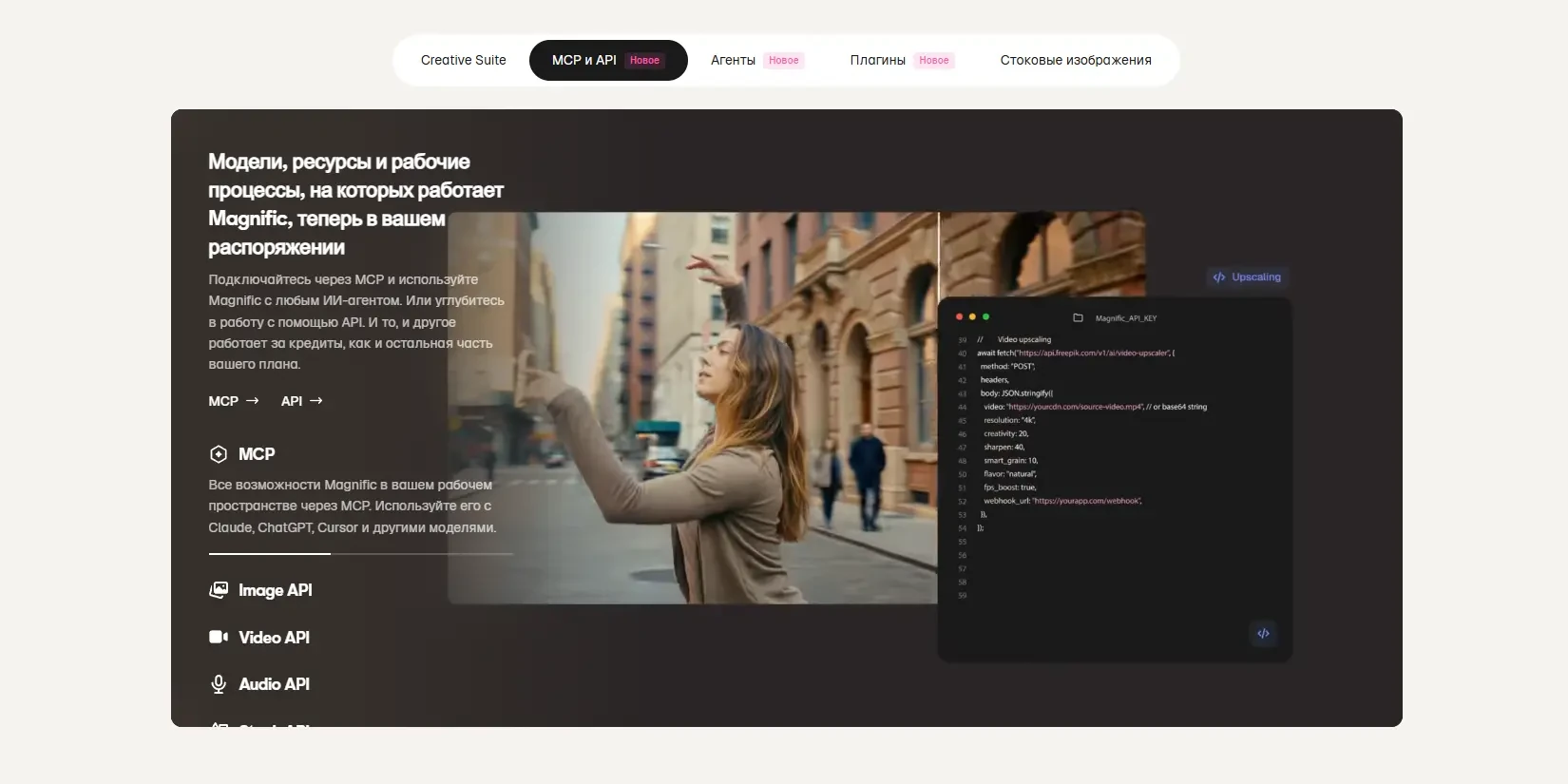Click the MCP section progress bar
The image size is (1568, 784).
(360, 553)
